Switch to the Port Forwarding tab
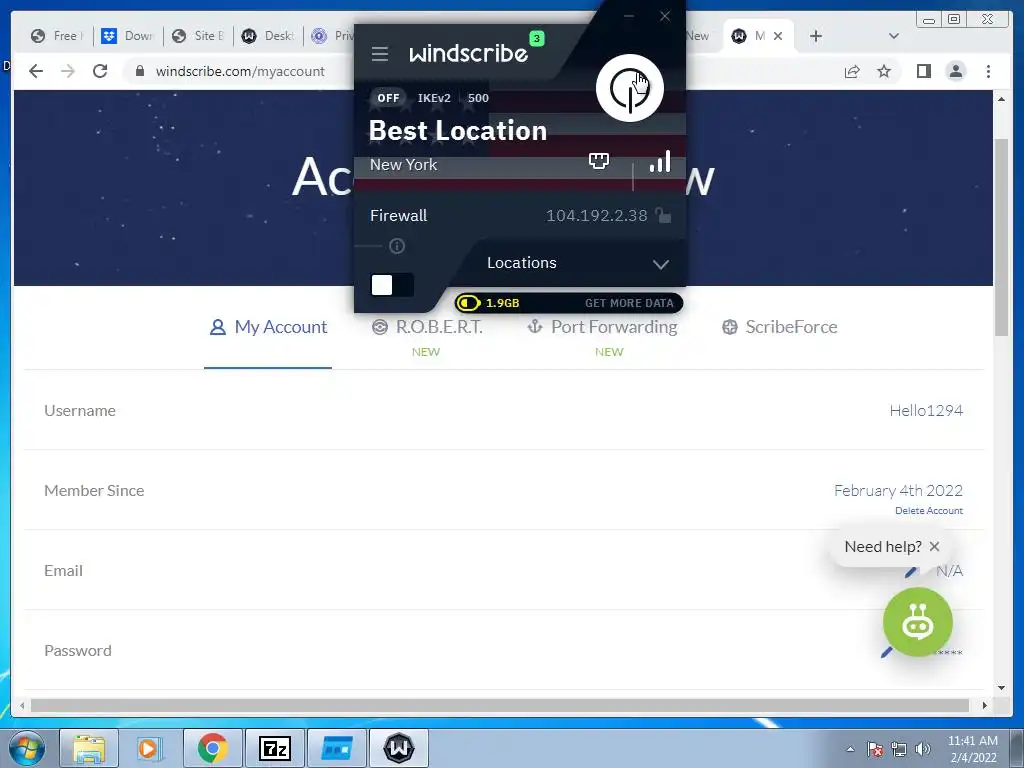Image resolution: width=1024 pixels, height=768 pixels. point(602,327)
